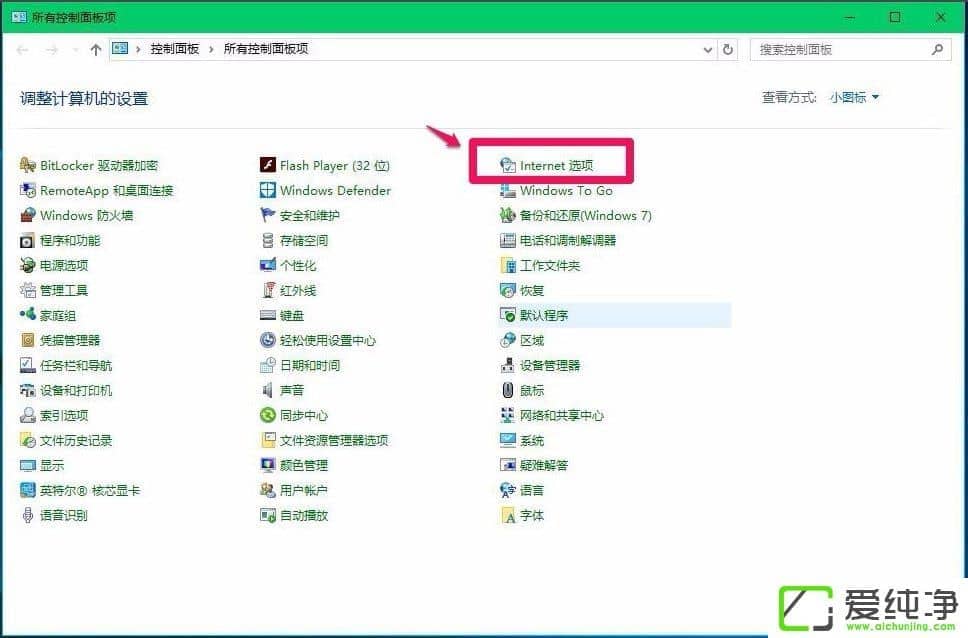Open the Windows 防火墙 icon
This screenshot has height=638, width=968.
[x=28, y=215]
